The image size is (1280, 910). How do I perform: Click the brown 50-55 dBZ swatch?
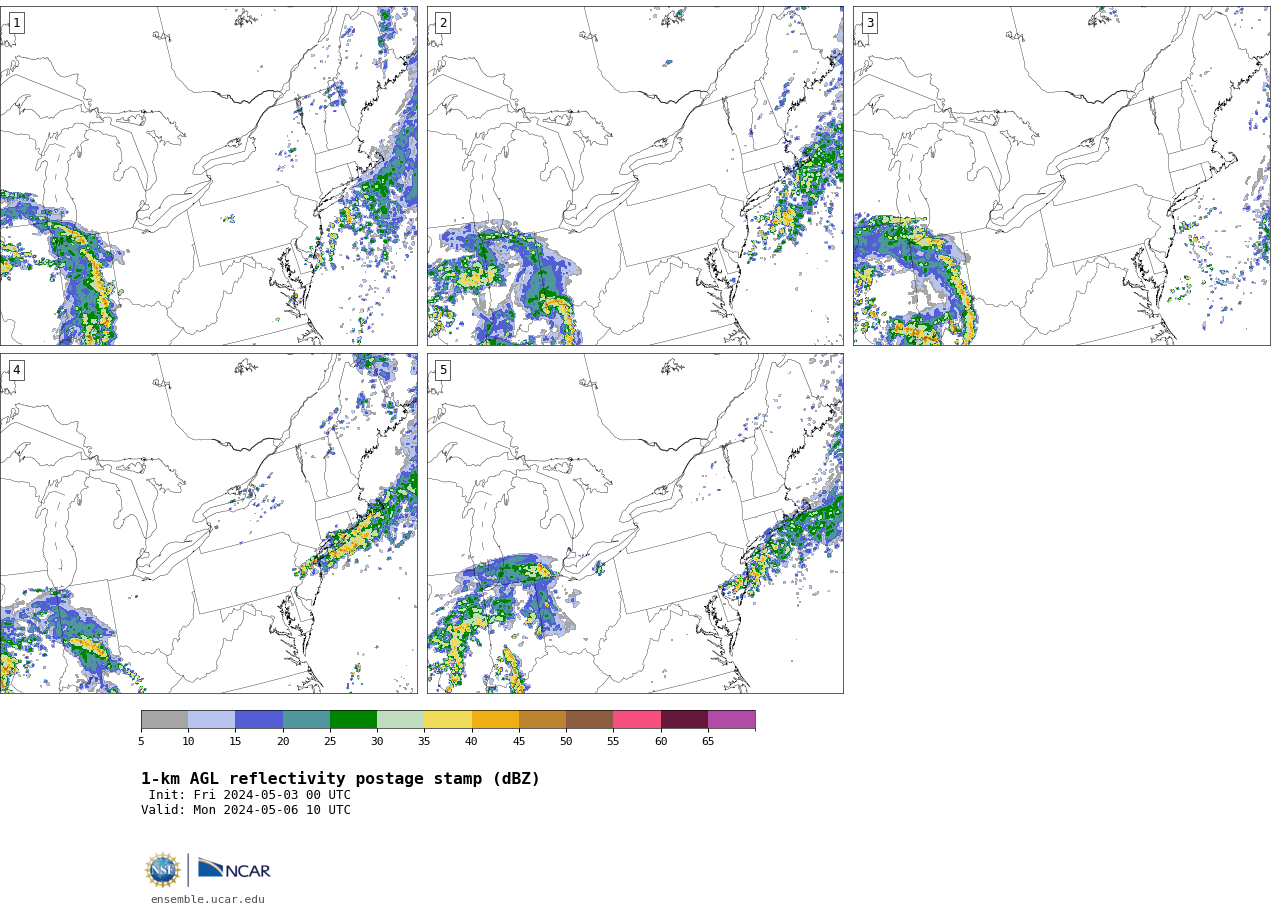[589, 720]
